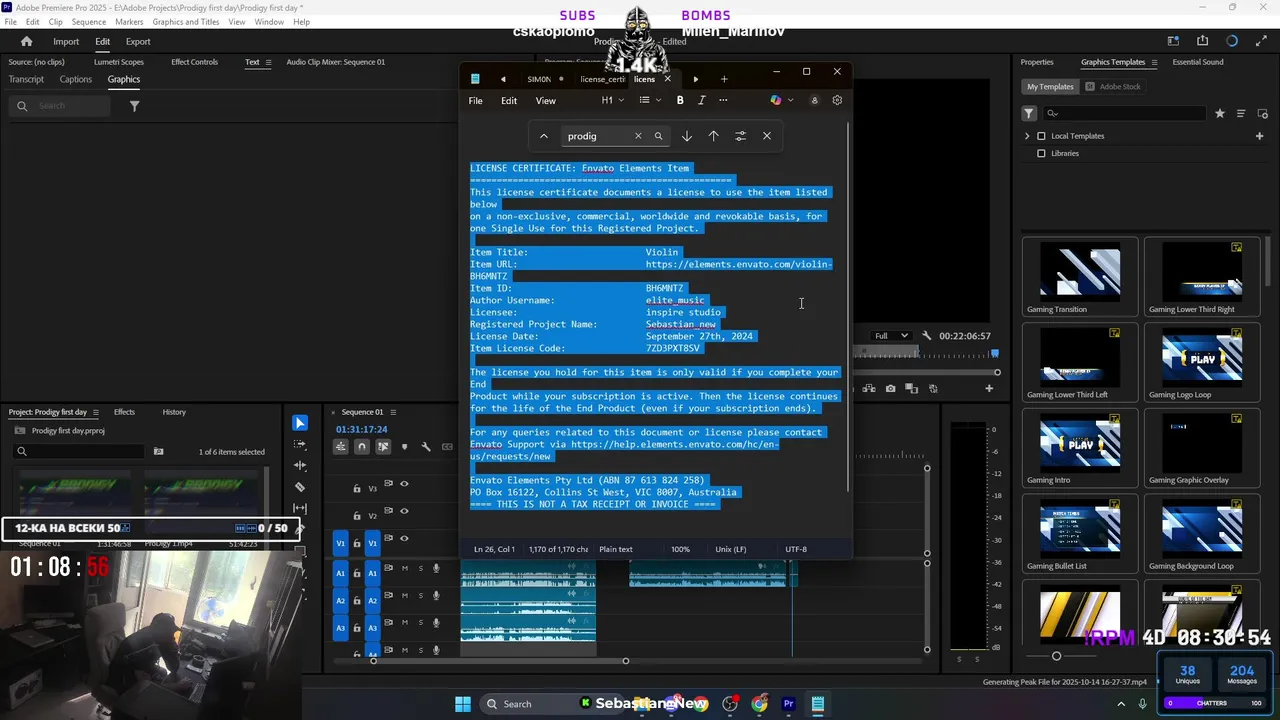Expand find bar replace chevron
The height and width of the screenshot is (720, 1280).
(x=544, y=136)
